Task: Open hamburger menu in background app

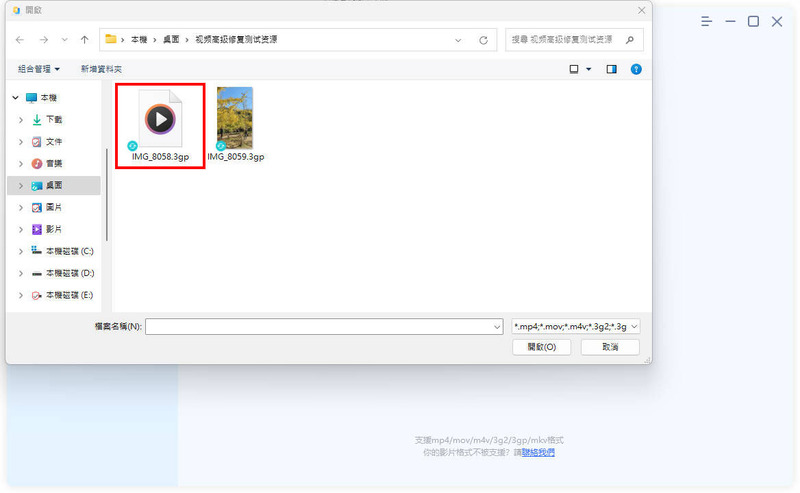Action: tap(706, 21)
